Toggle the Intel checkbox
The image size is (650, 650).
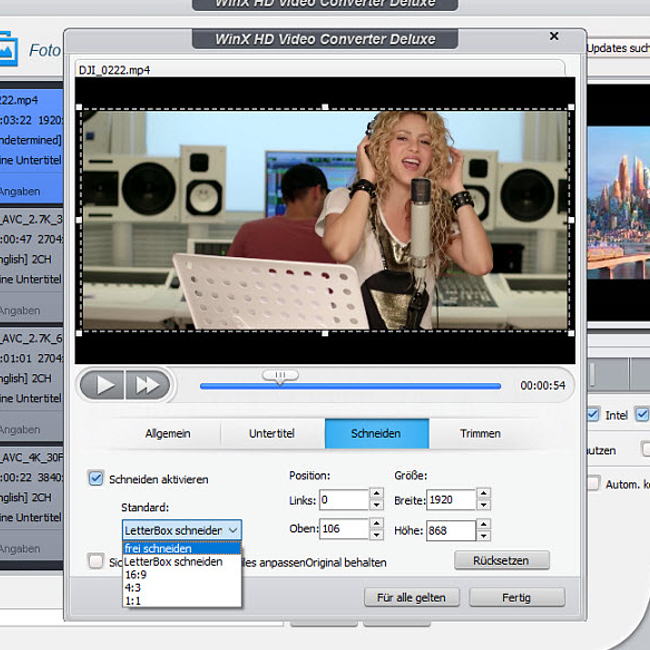593,415
